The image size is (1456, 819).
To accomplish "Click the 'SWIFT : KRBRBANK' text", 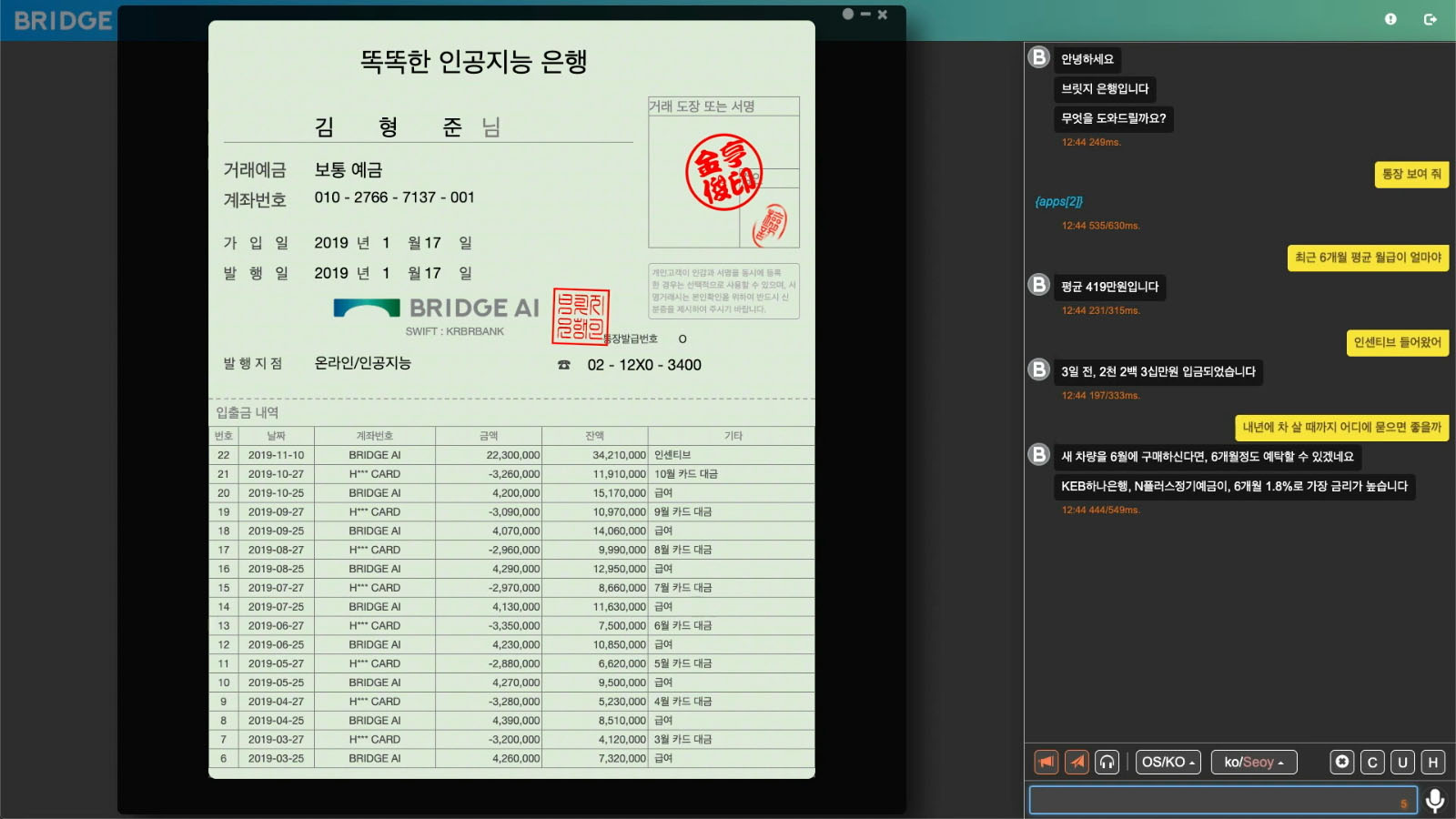I will pos(455,331).
